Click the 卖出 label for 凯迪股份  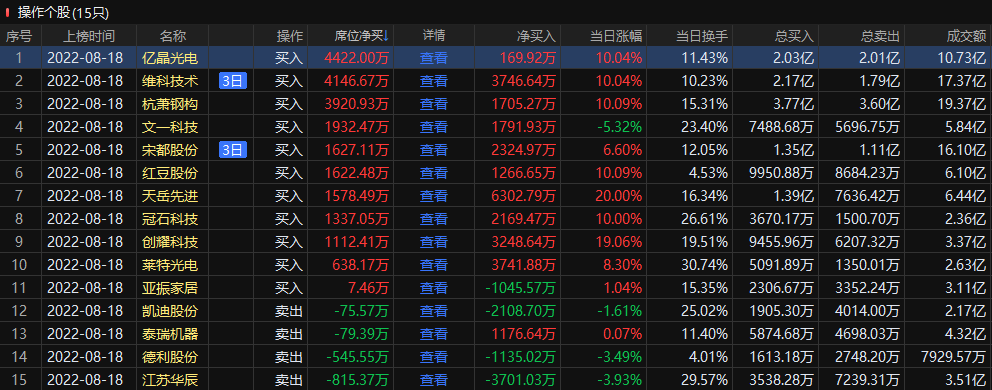pos(289,311)
